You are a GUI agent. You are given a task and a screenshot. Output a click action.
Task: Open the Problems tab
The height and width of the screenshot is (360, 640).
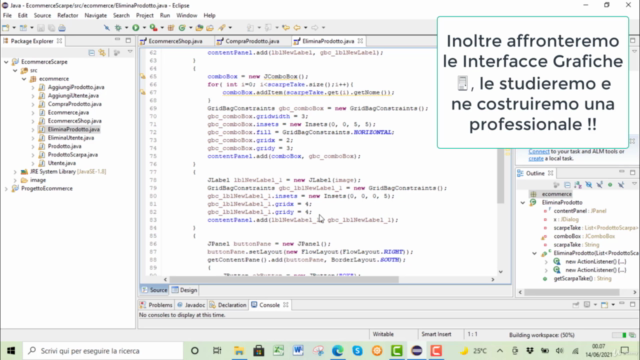click(157, 305)
